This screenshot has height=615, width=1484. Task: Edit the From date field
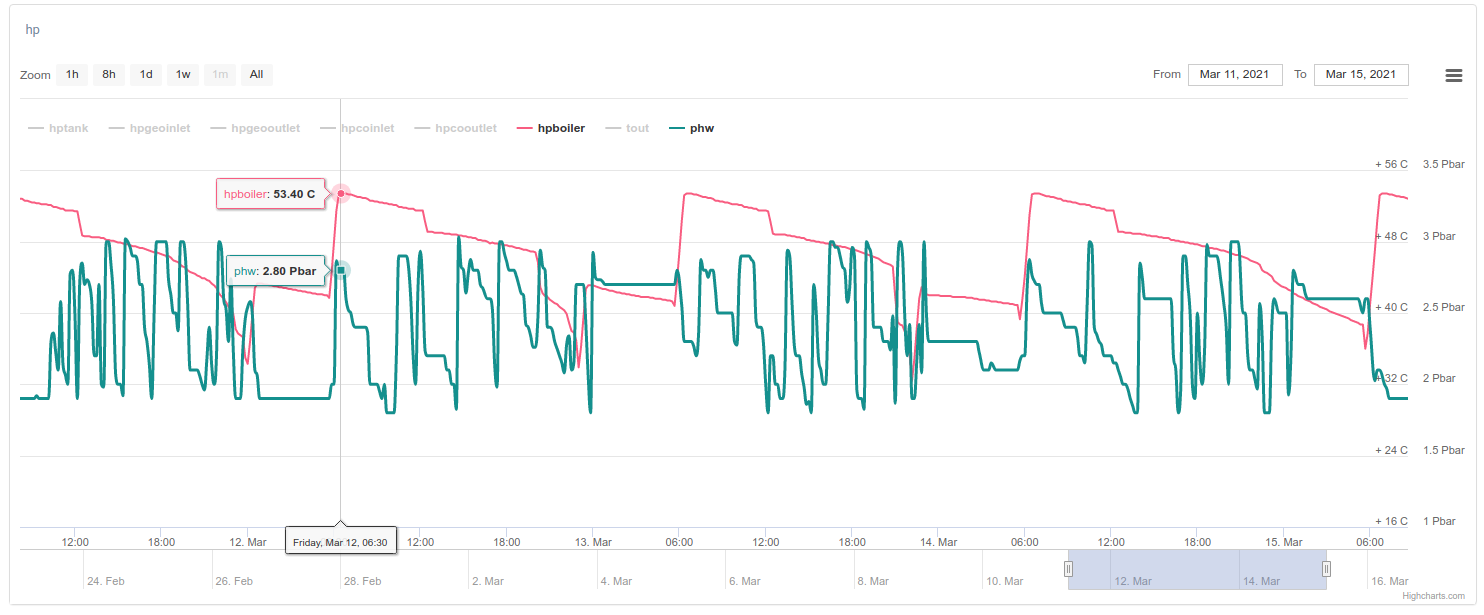(1235, 74)
